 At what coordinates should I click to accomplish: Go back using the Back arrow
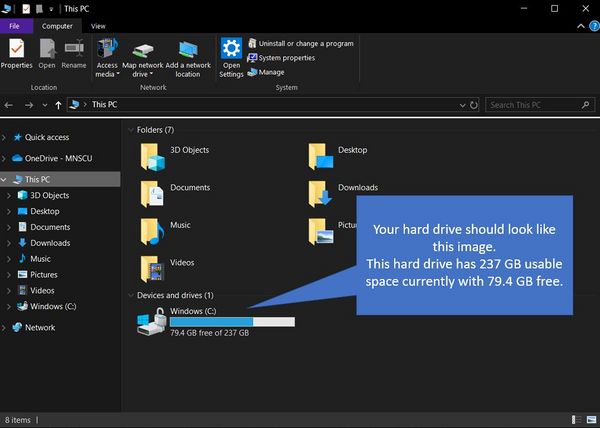8,105
